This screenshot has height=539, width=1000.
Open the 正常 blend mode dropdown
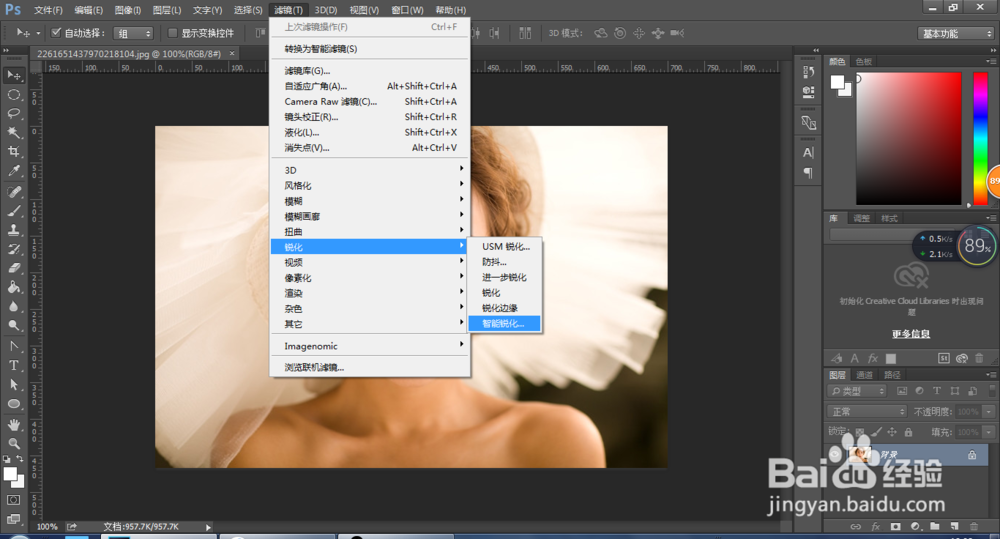point(867,411)
